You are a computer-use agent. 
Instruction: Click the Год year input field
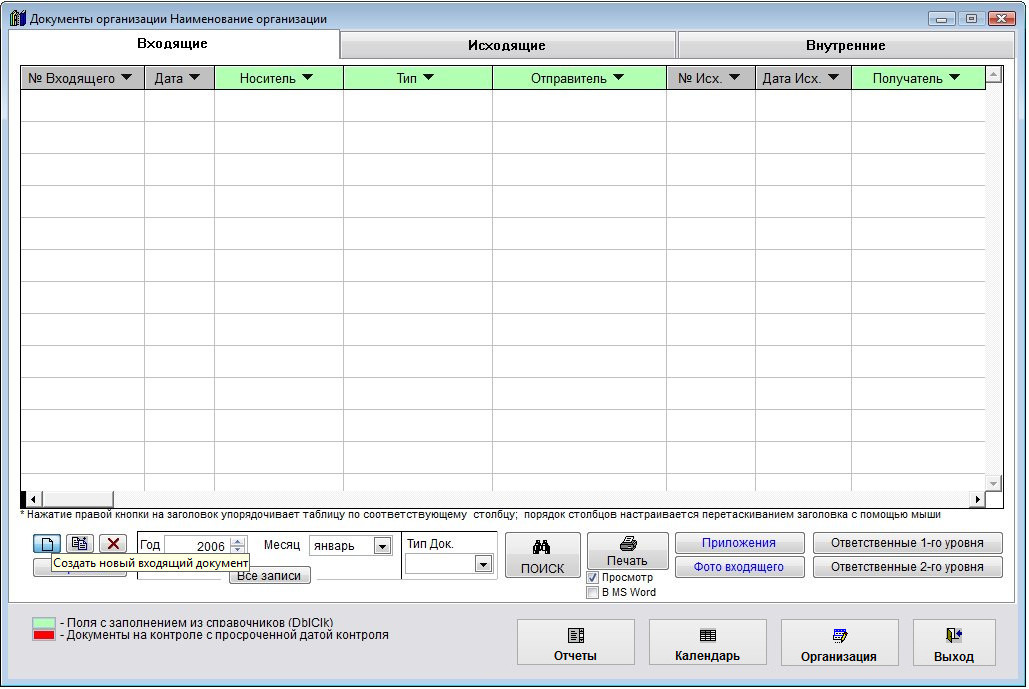(x=197, y=546)
